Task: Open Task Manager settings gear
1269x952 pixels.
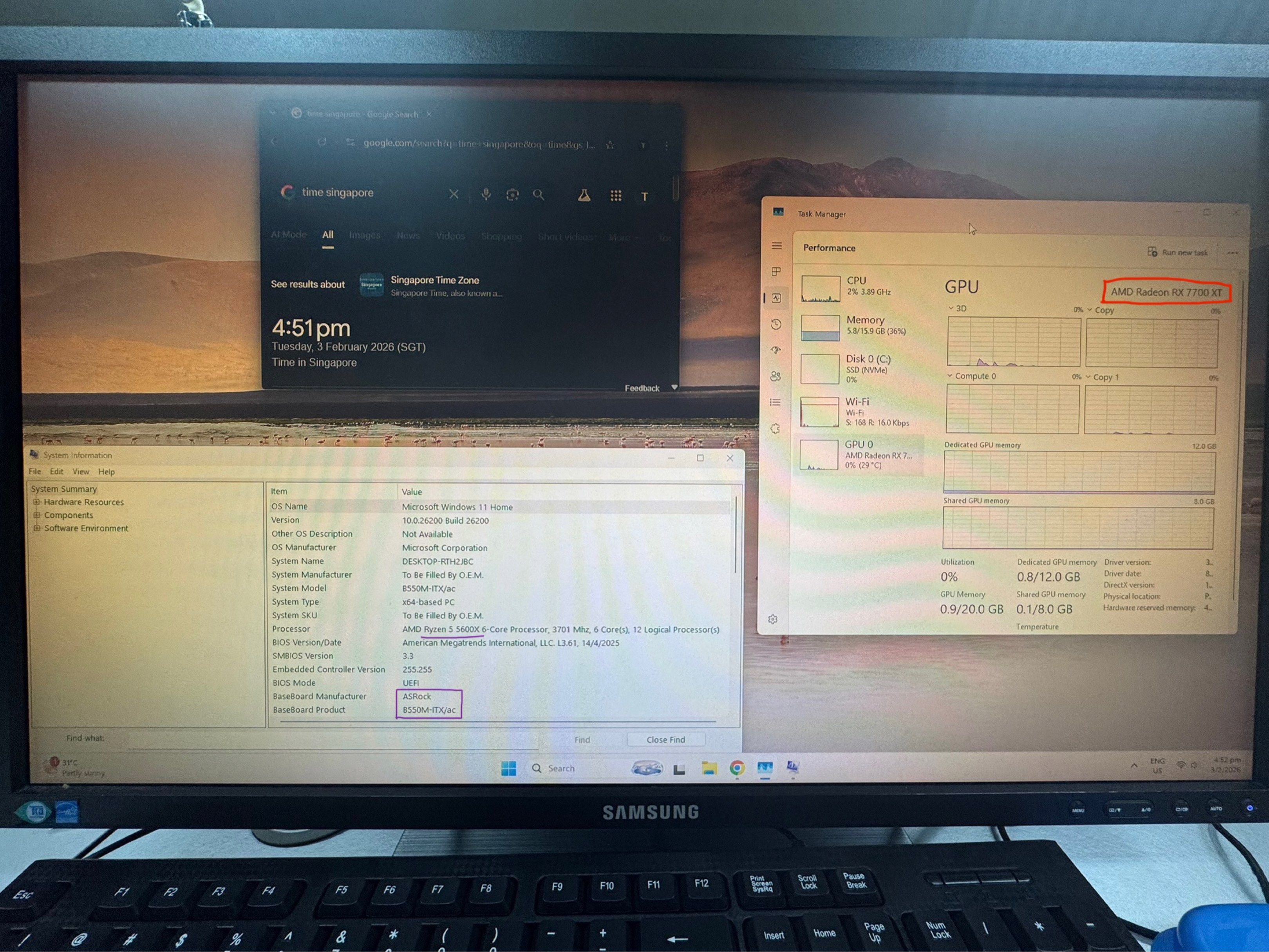Action: click(x=773, y=620)
